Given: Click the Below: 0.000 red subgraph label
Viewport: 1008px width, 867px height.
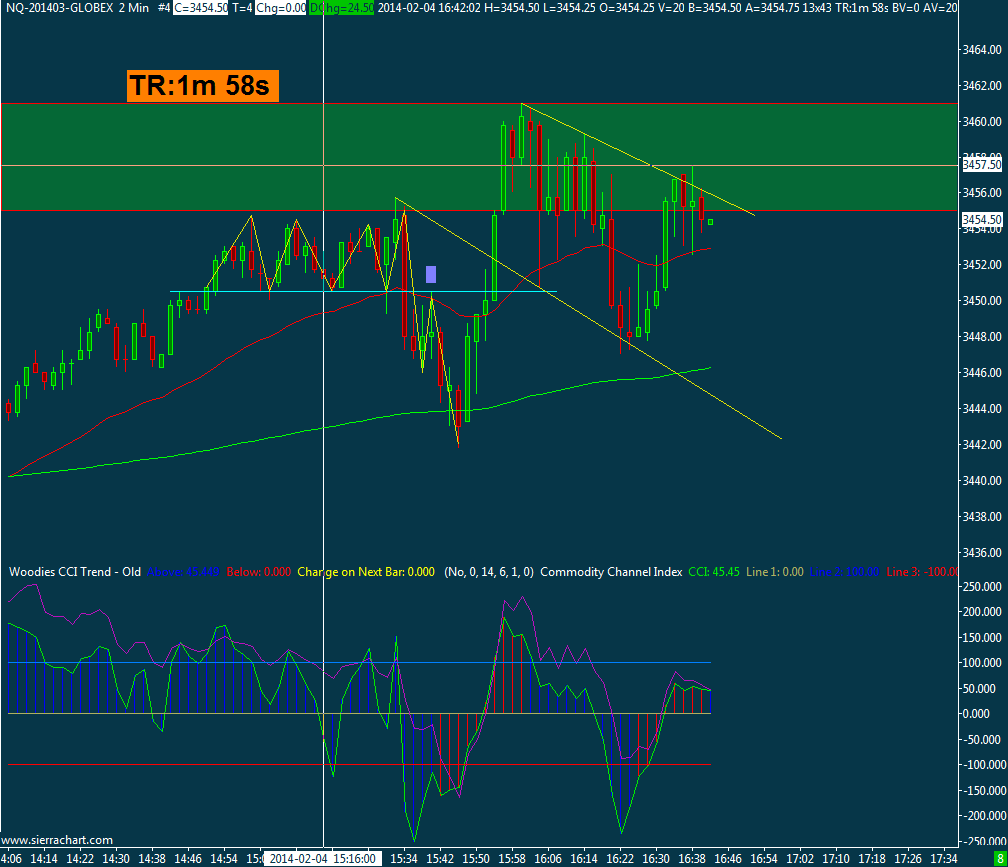Looking at the screenshot, I should pos(258,572).
